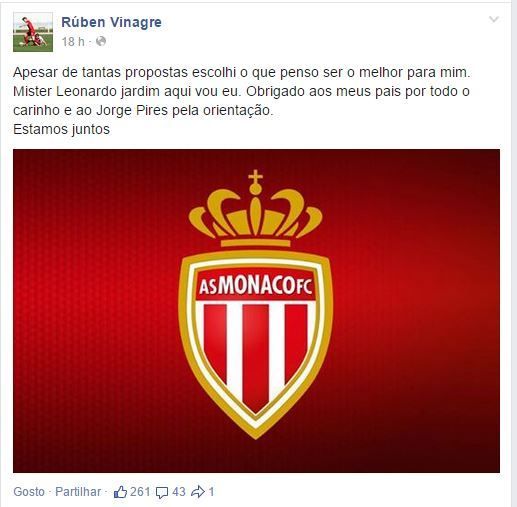Click the comment speech bubble icon
Screen dimensions: 517x507
click(162, 492)
